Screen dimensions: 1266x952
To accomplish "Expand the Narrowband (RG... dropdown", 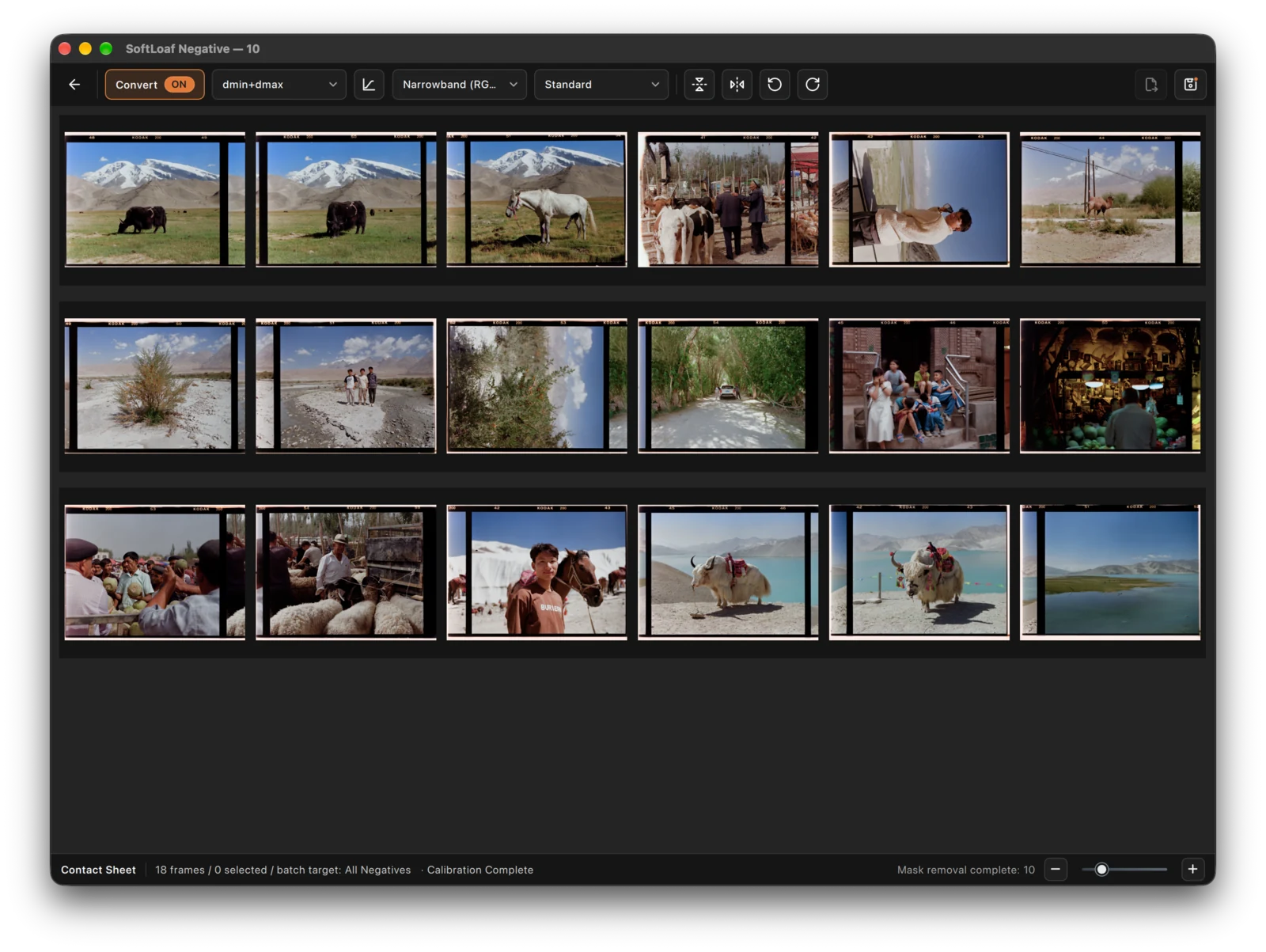I will coord(460,85).
